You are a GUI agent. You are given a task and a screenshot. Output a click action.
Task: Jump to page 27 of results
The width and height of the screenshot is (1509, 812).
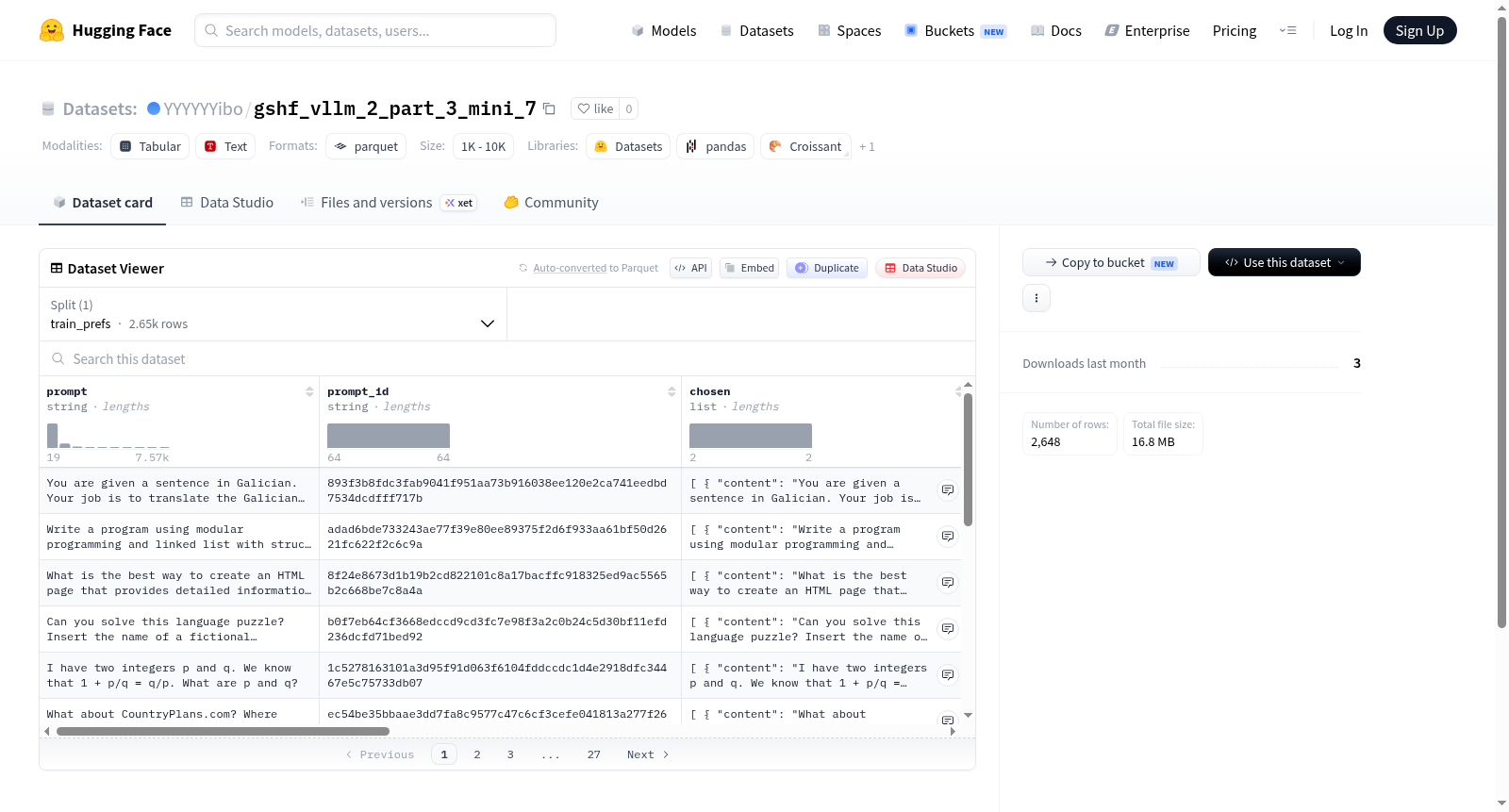coord(594,754)
